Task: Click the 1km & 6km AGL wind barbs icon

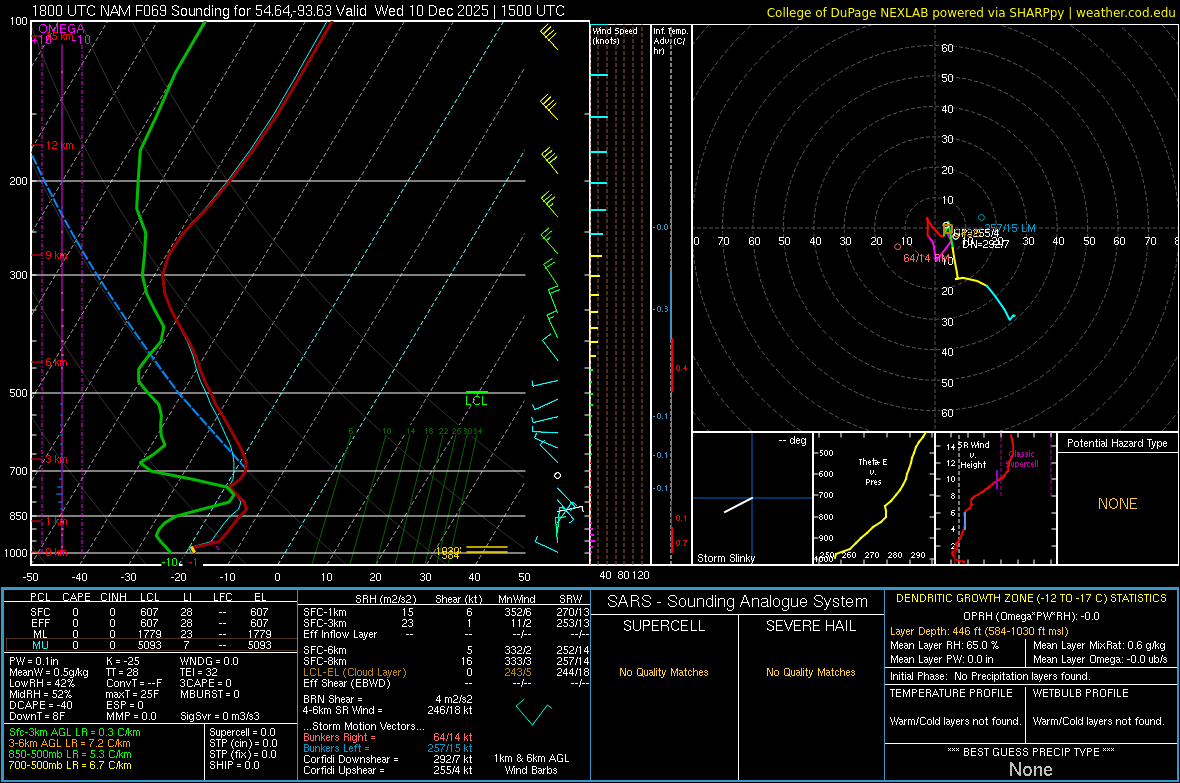Action: click(534, 714)
